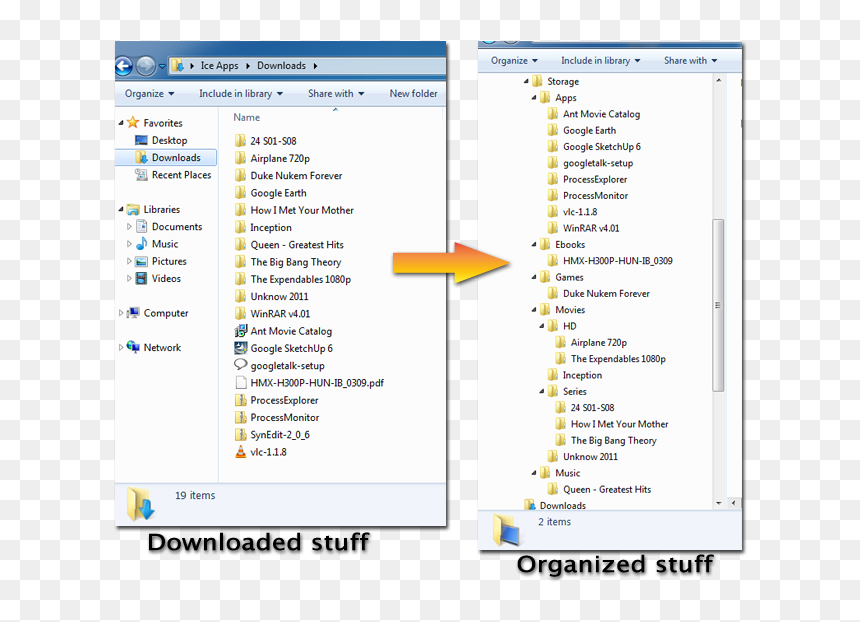Open Organize menu in Downloads window
The width and height of the screenshot is (860, 622).
149,94
